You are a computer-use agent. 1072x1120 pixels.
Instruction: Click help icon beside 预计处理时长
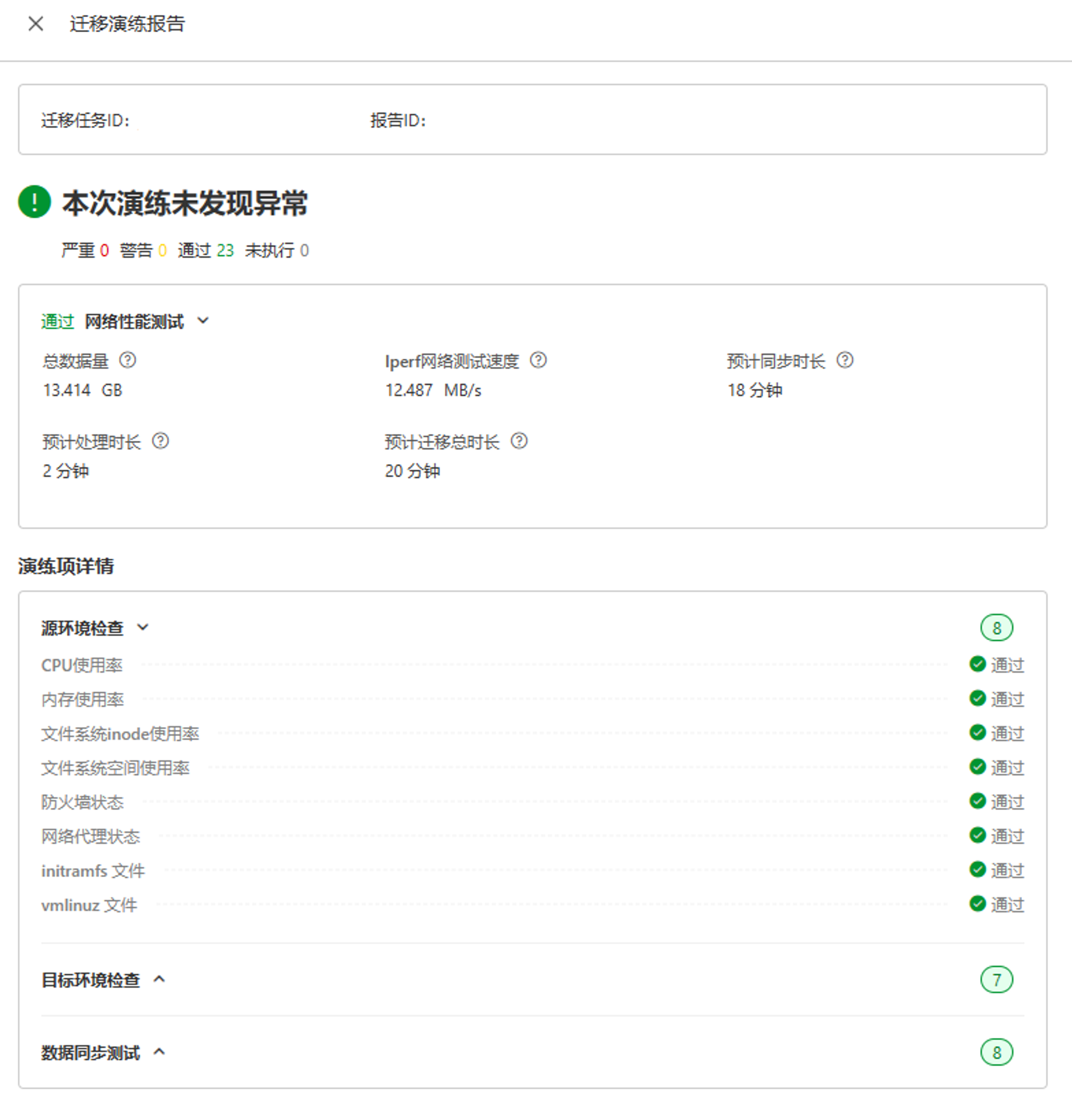161,441
